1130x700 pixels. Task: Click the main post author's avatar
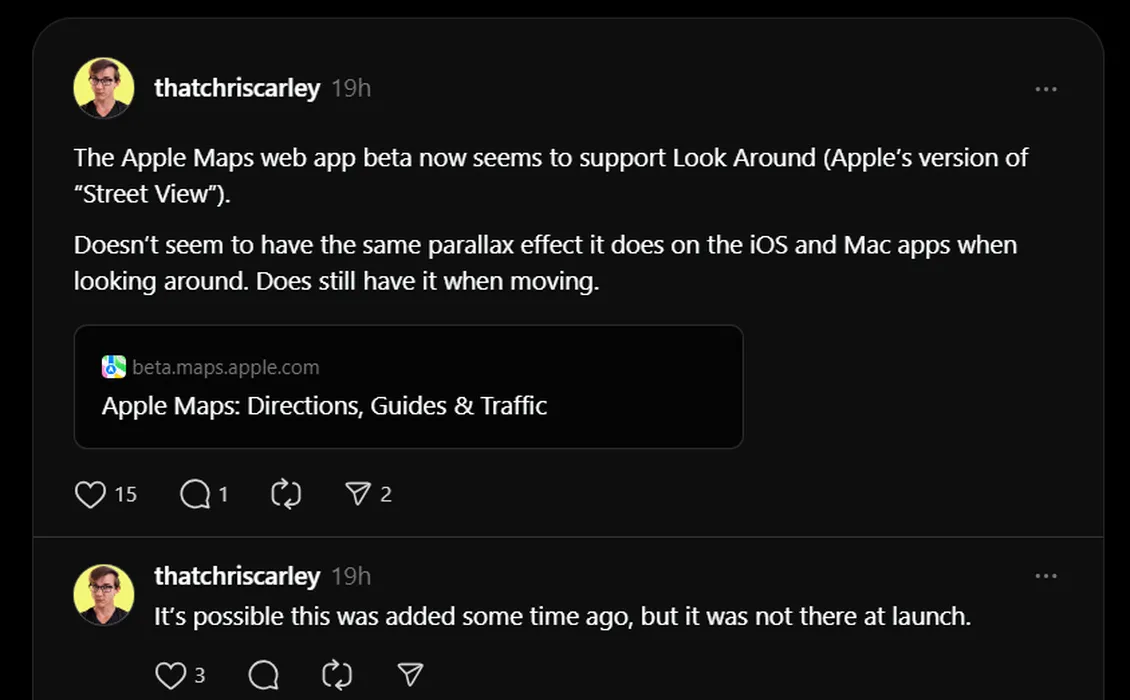pyautogui.click(x=104, y=88)
